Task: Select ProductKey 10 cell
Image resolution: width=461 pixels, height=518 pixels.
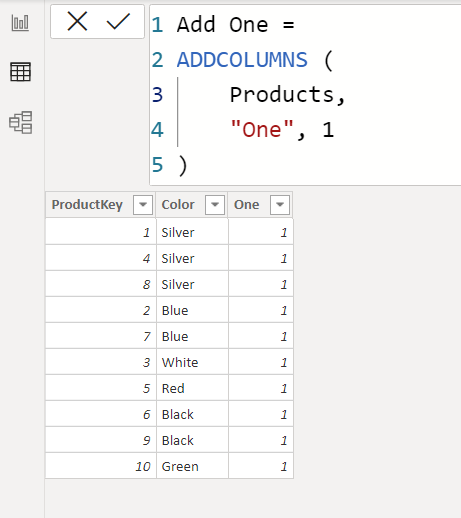Action: [x=101, y=466]
